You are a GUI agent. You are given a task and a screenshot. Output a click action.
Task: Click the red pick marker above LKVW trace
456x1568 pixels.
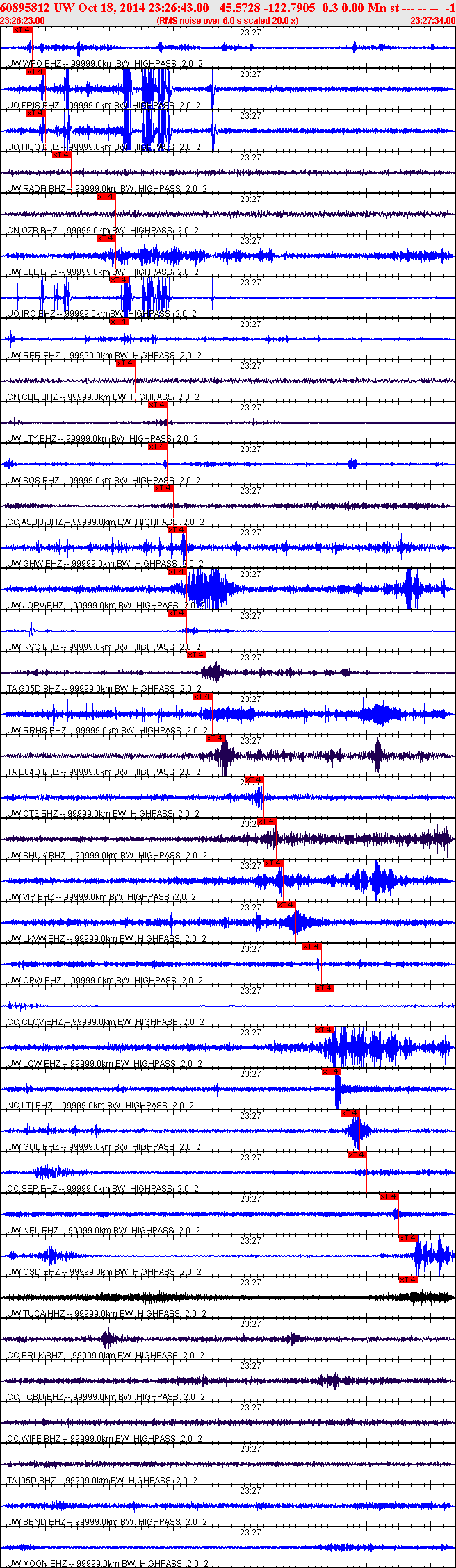point(286,905)
